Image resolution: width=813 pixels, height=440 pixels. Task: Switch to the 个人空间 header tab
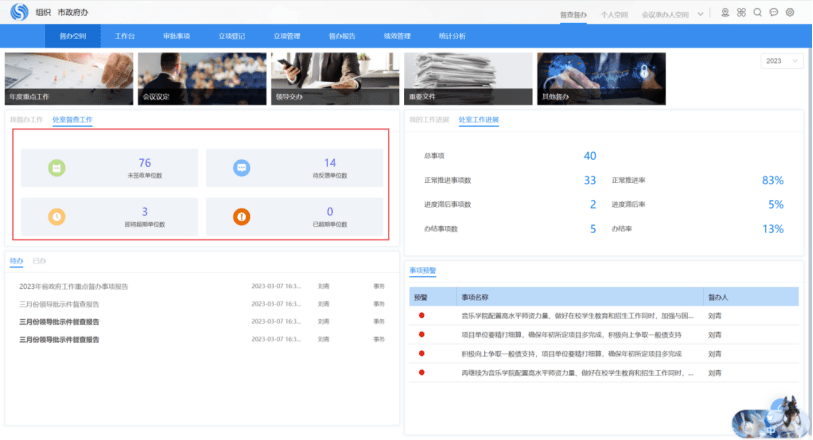[x=614, y=15]
